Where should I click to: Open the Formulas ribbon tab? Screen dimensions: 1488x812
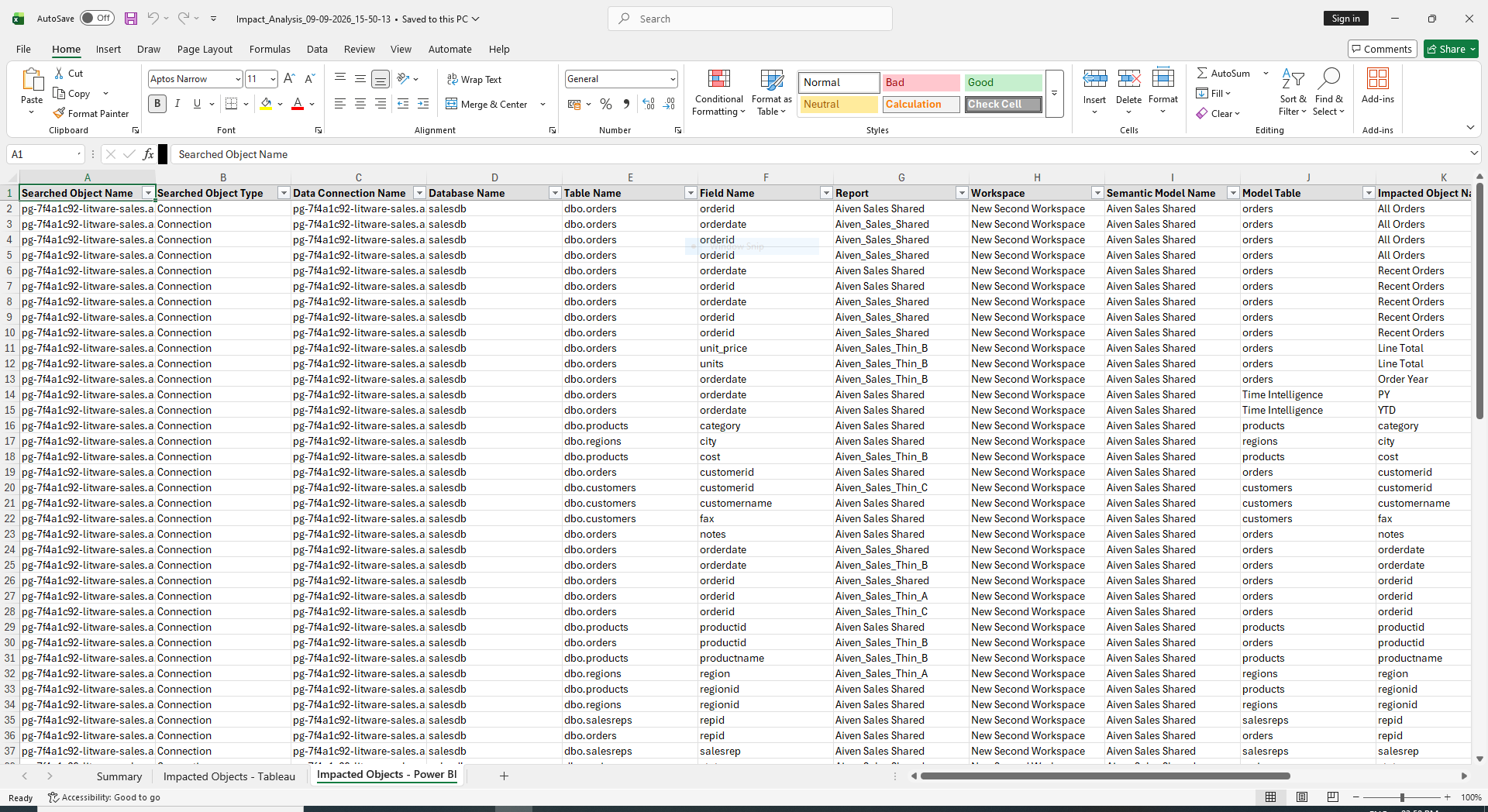tap(270, 49)
